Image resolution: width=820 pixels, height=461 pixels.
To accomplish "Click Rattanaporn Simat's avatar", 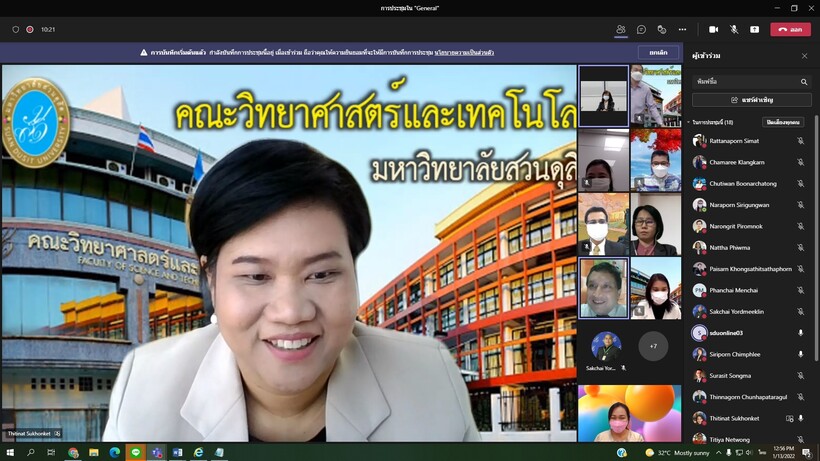I will point(699,141).
